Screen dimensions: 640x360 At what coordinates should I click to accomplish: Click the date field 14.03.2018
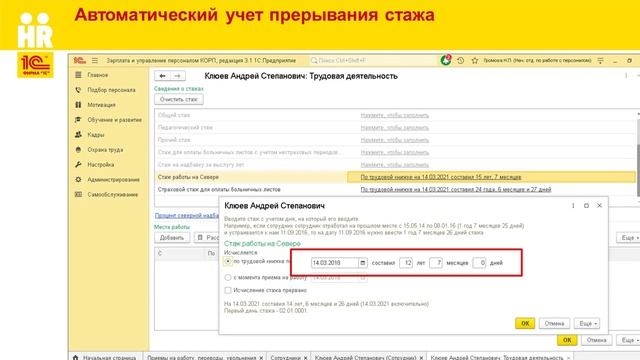pyautogui.click(x=335, y=263)
